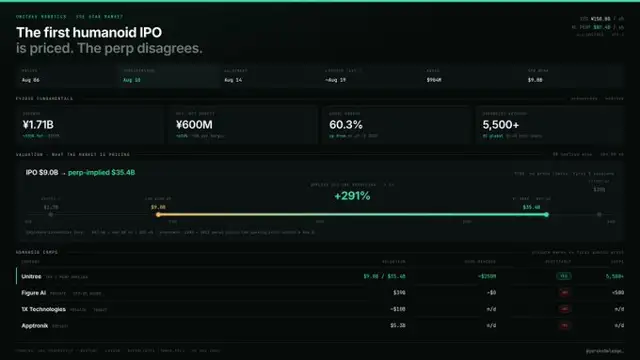The height and width of the screenshot is (360, 640).
Task: Select the Figure AI row name
Action: (x=33, y=293)
